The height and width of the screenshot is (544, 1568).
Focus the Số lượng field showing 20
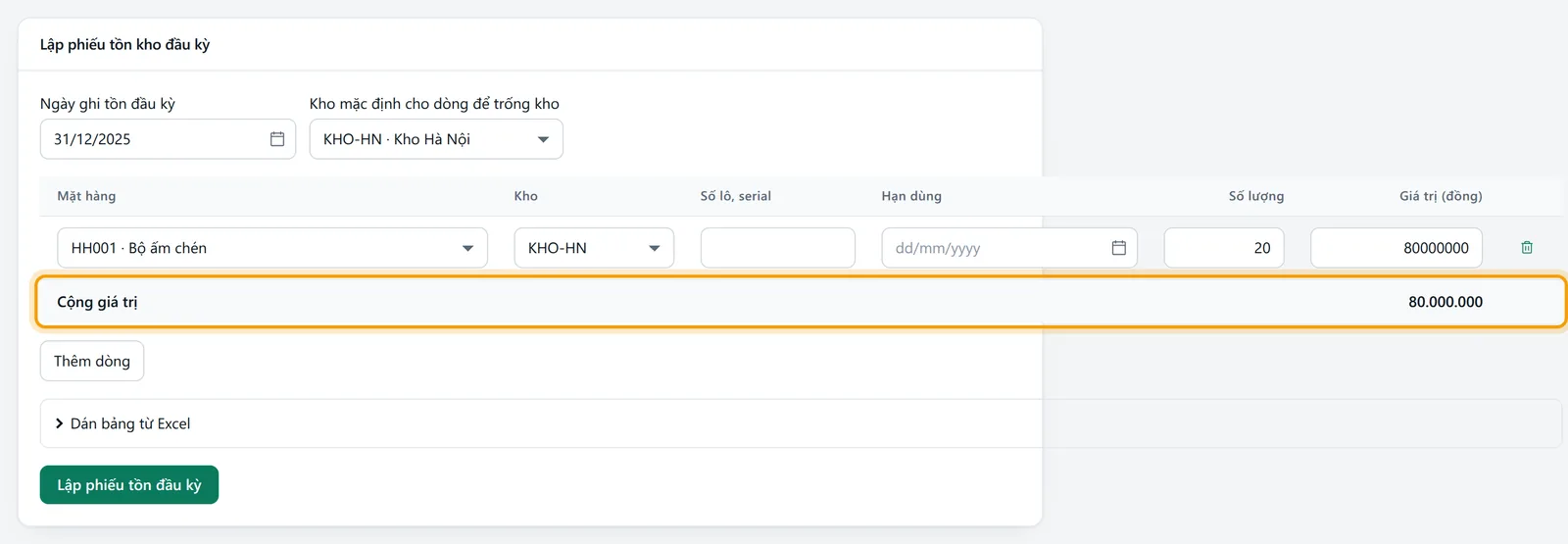click(x=1224, y=248)
